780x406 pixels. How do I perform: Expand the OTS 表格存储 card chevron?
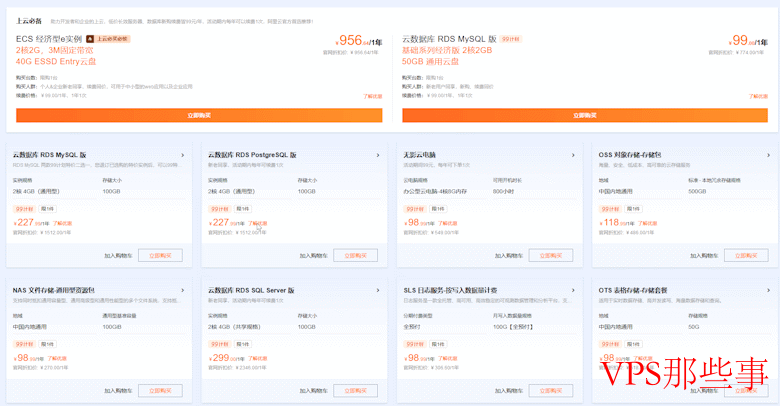(769, 291)
